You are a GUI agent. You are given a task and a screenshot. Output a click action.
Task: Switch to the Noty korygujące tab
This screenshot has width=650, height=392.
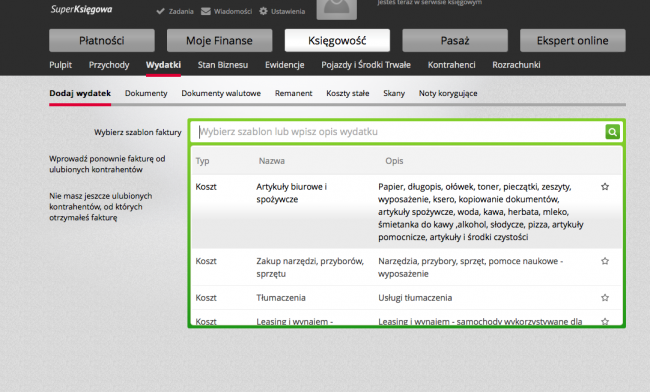448,93
